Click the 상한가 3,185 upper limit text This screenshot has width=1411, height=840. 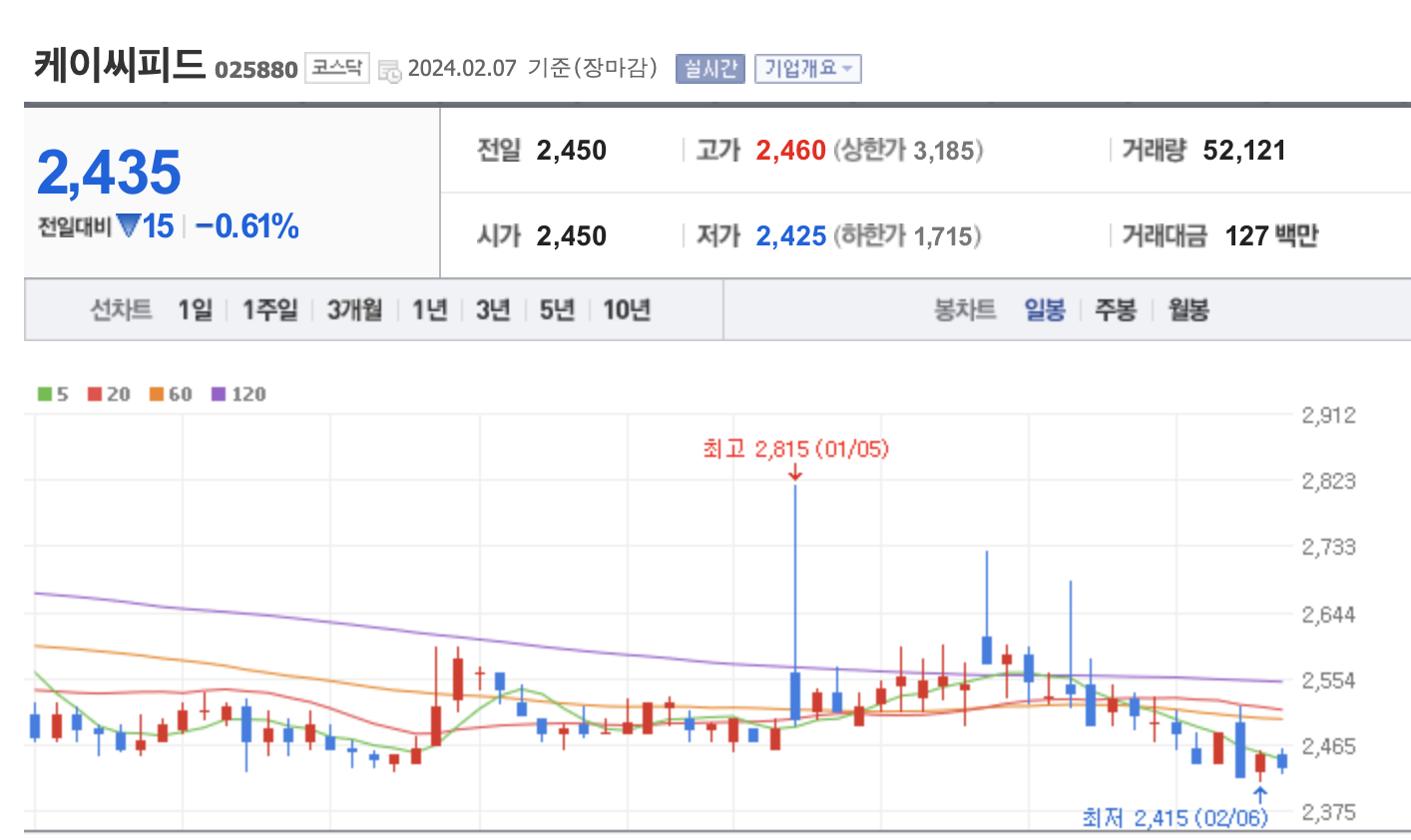908,151
